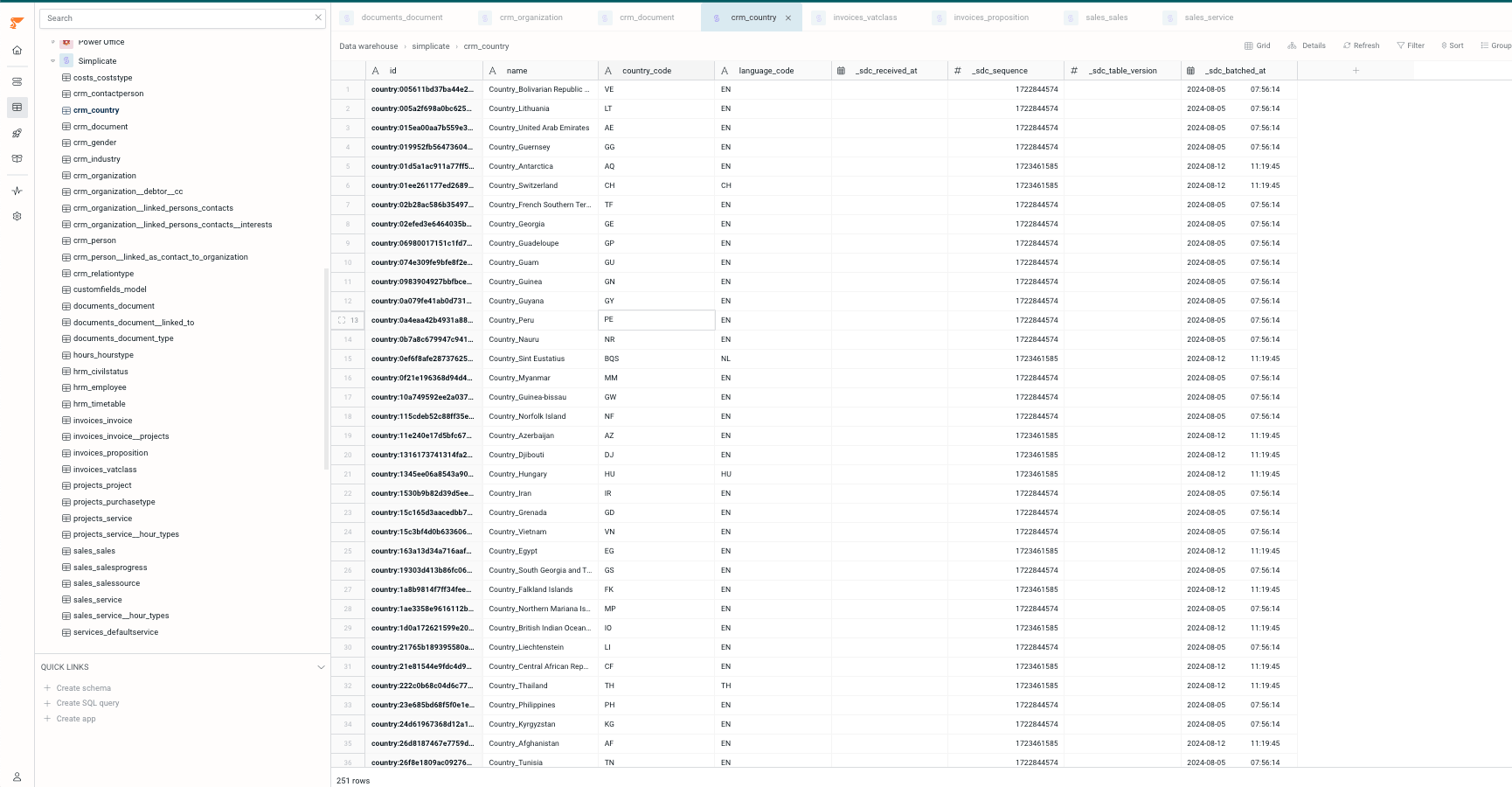Viewport: 1512px width, 787px height.
Task: Clear the search box with X icon
Action: tap(318, 17)
